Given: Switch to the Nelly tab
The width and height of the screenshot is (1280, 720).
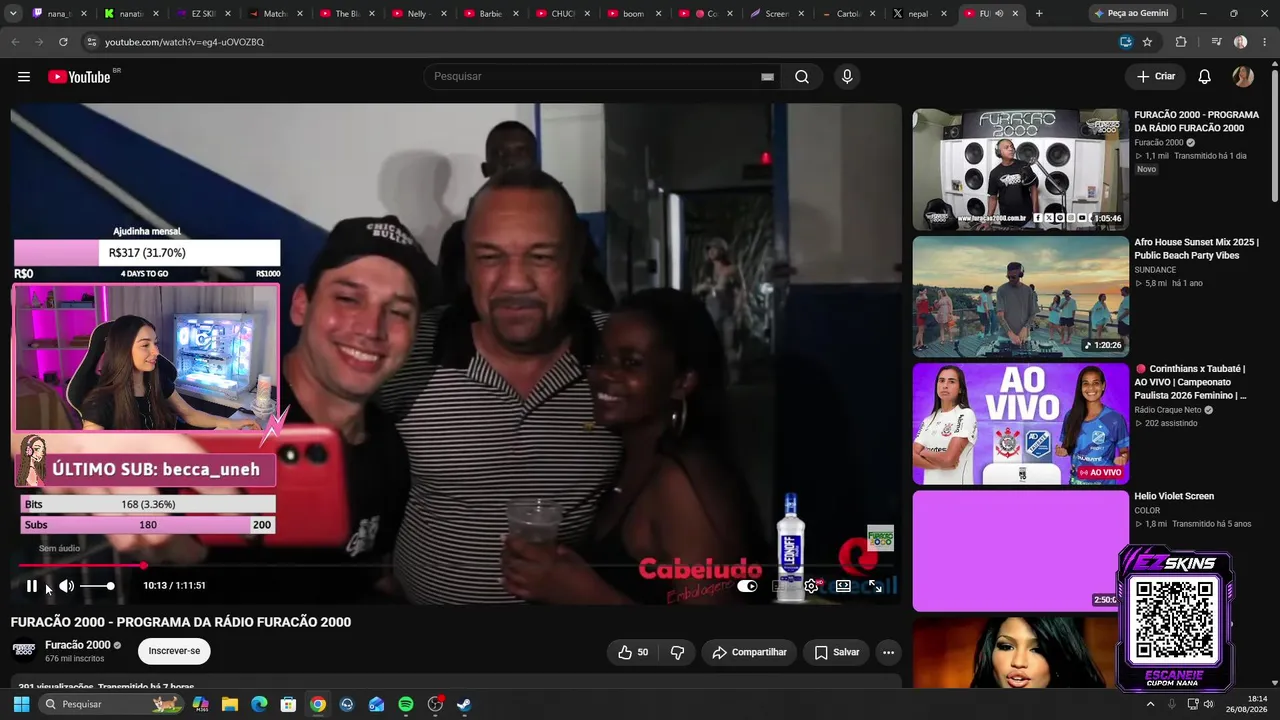Looking at the screenshot, I should pyautogui.click(x=420, y=14).
